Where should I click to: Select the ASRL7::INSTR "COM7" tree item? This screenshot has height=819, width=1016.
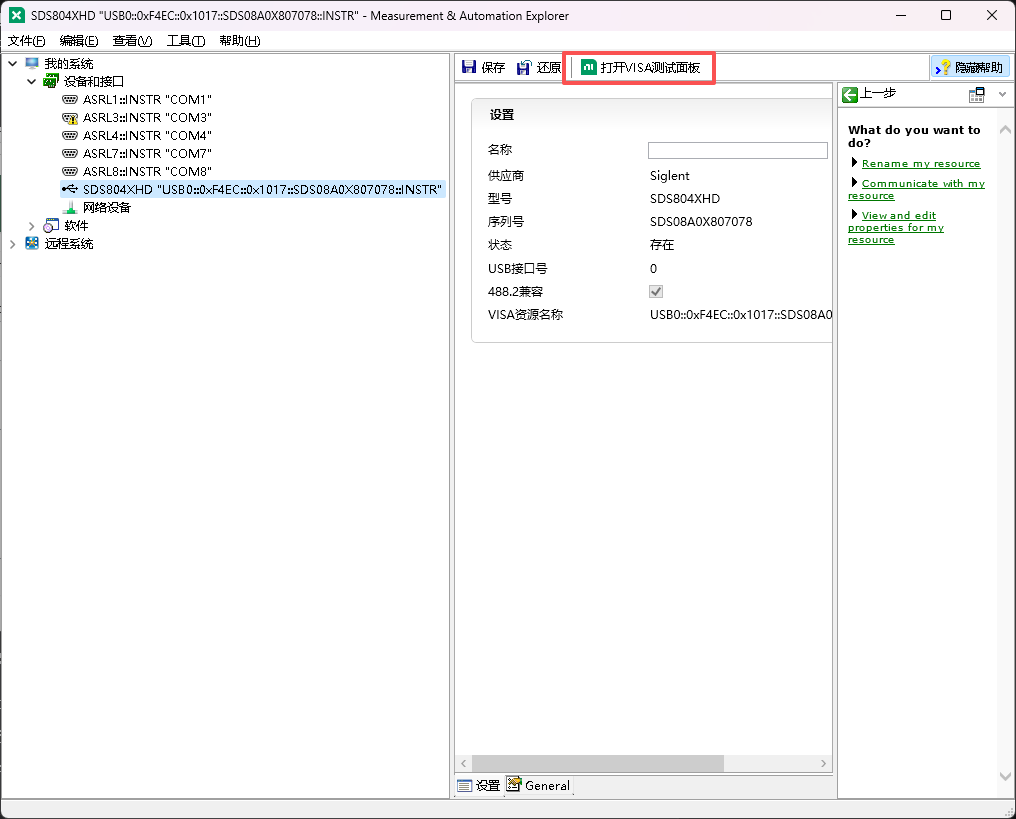147,154
